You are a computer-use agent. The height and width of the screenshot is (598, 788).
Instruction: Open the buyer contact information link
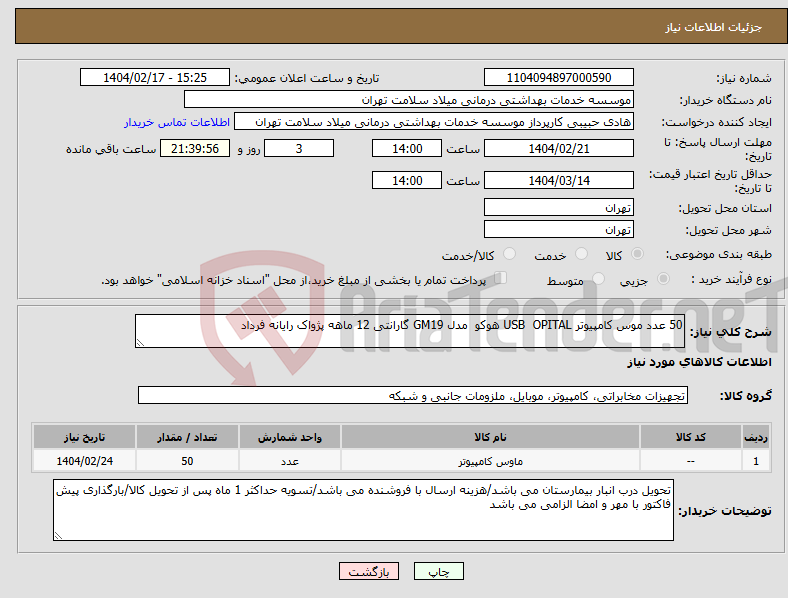pos(177,122)
